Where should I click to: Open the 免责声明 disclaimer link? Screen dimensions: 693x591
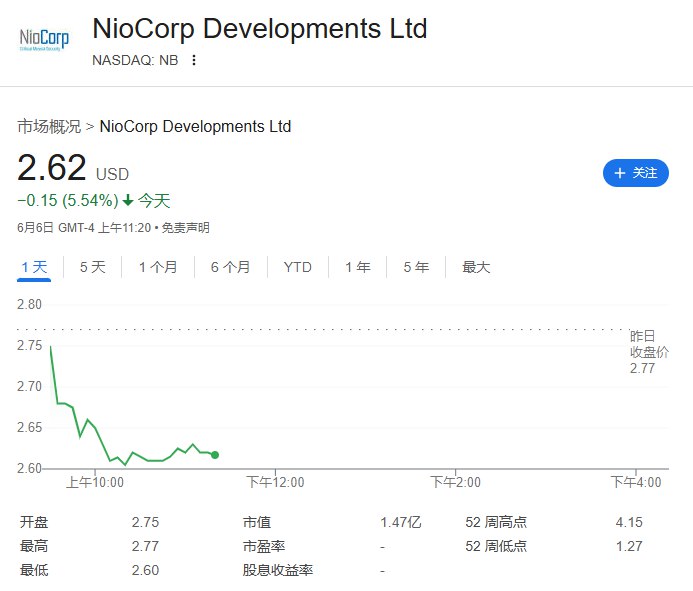point(185,228)
